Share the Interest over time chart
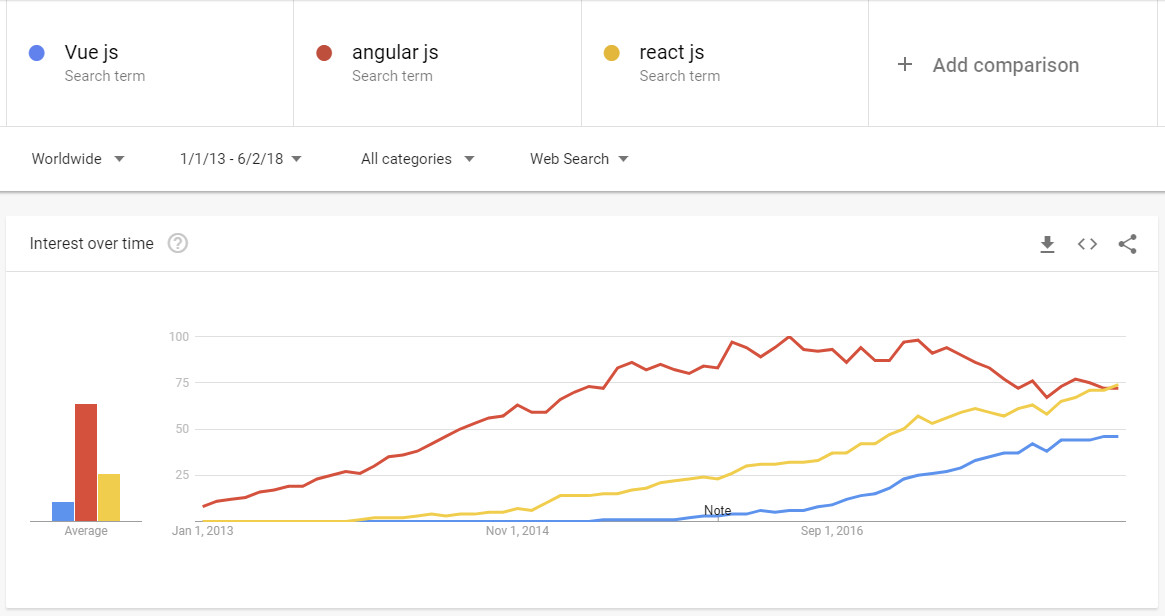Viewport: 1165px width, 616px height. [1127, 244]
